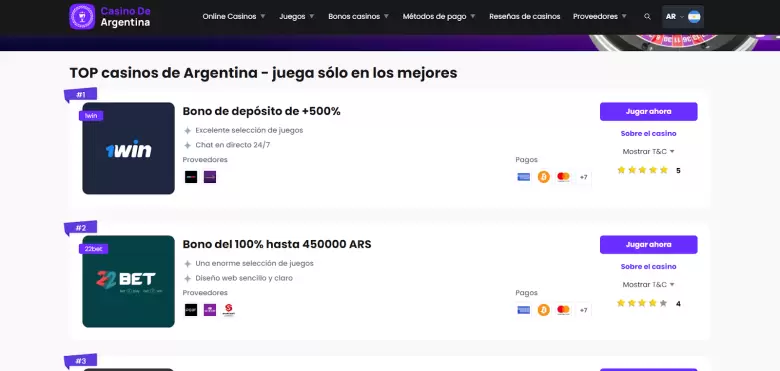Click the 22bet name tag label
The width and height of the screenshot is (780, 371).
click(x=94, y=249)
